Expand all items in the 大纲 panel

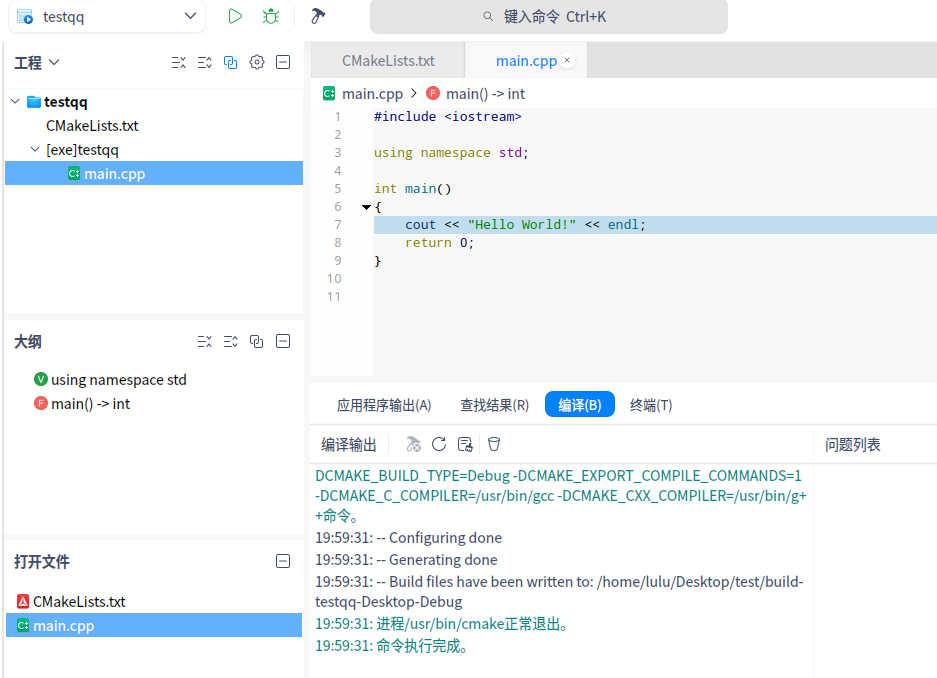(x=231, y=341)
